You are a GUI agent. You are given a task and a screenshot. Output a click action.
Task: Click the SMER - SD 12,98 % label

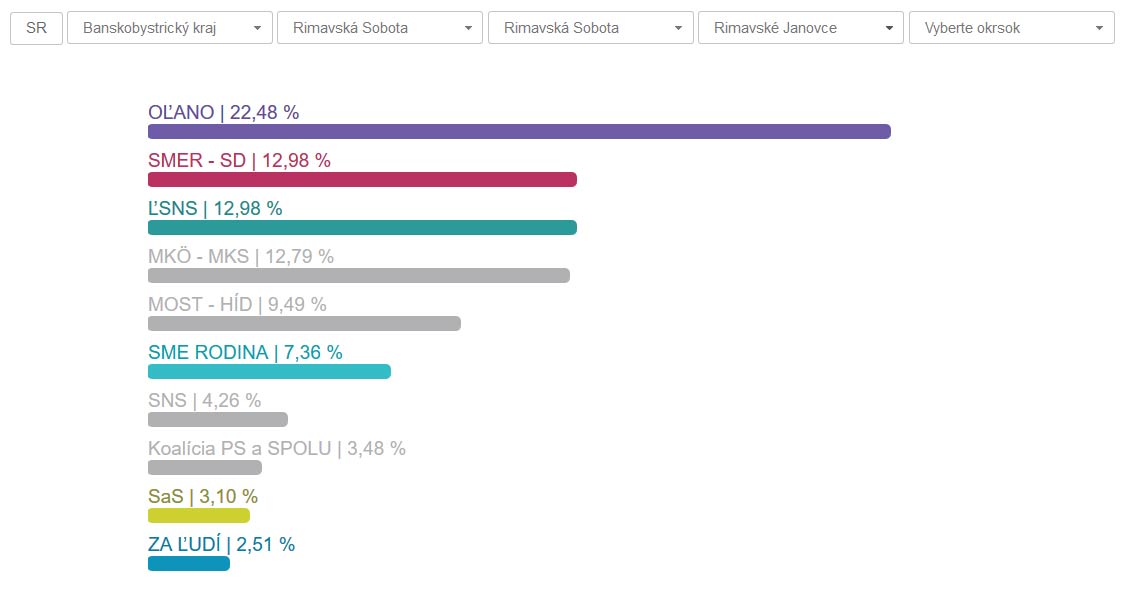239,160
